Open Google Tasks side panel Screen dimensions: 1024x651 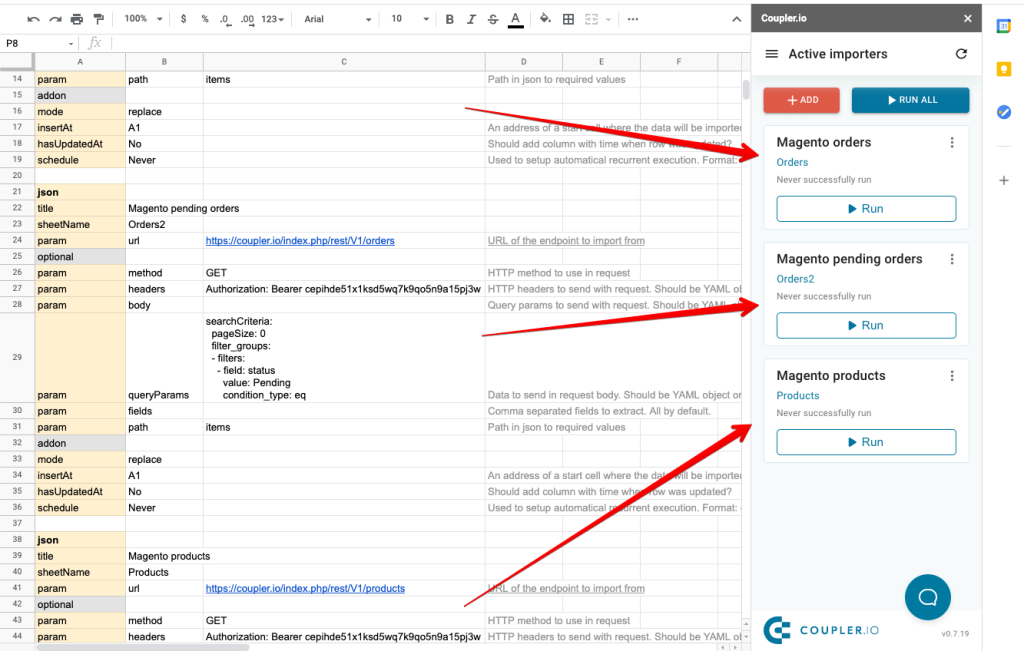(x=1004, y=112)
